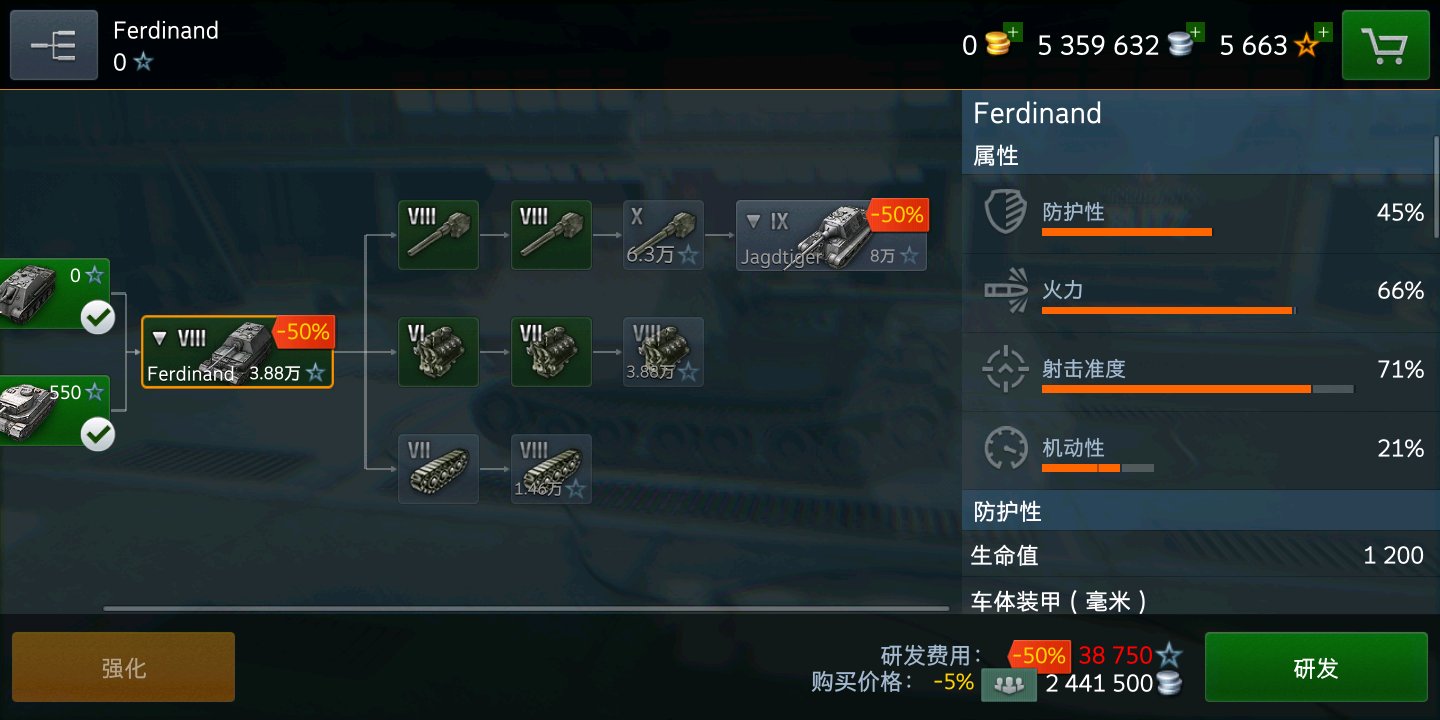Expand the Ferdinand tier VIII vehicle node

pos(160,339)
